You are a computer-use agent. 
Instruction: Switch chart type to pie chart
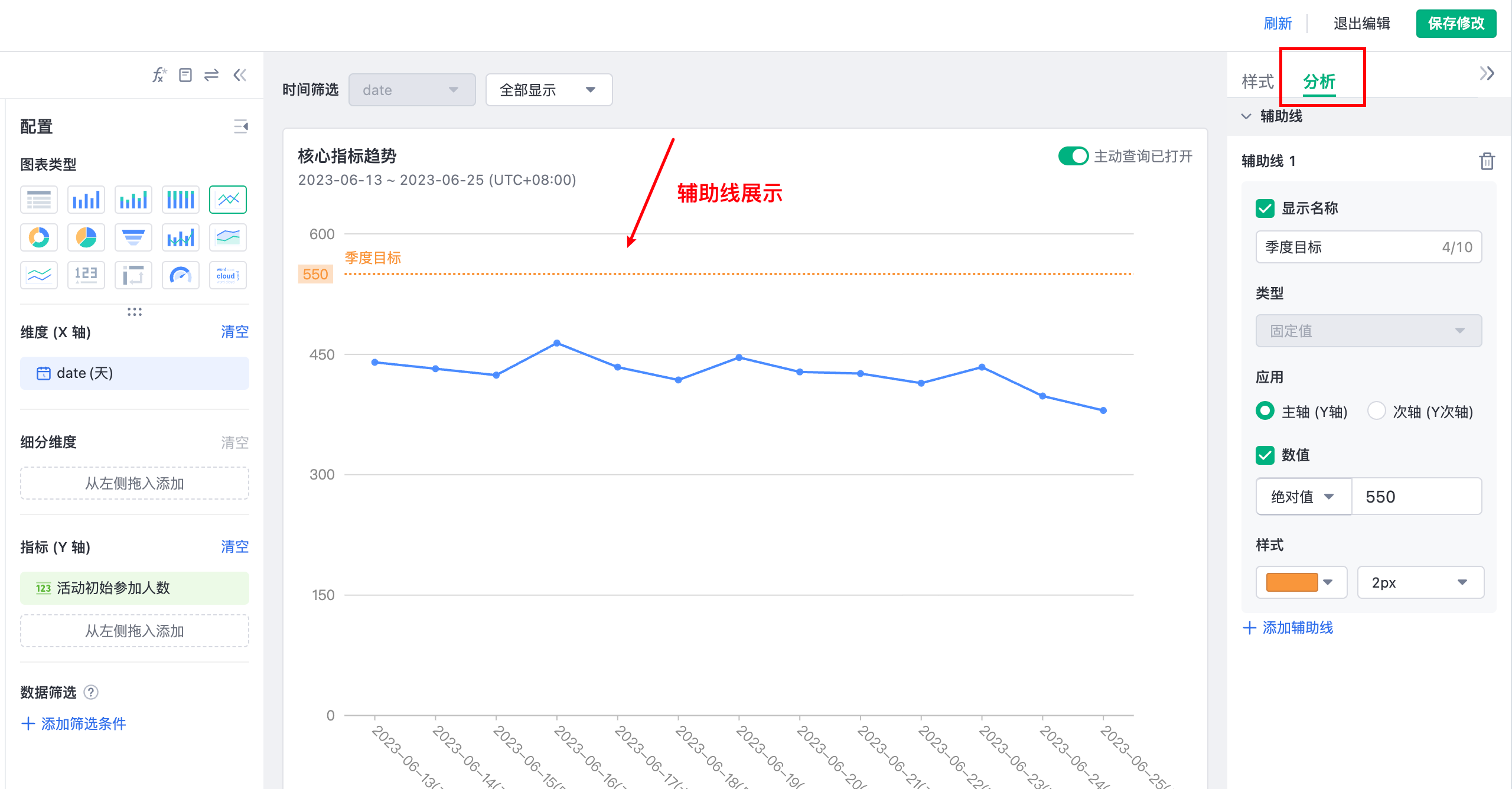(x=86, y=237)
